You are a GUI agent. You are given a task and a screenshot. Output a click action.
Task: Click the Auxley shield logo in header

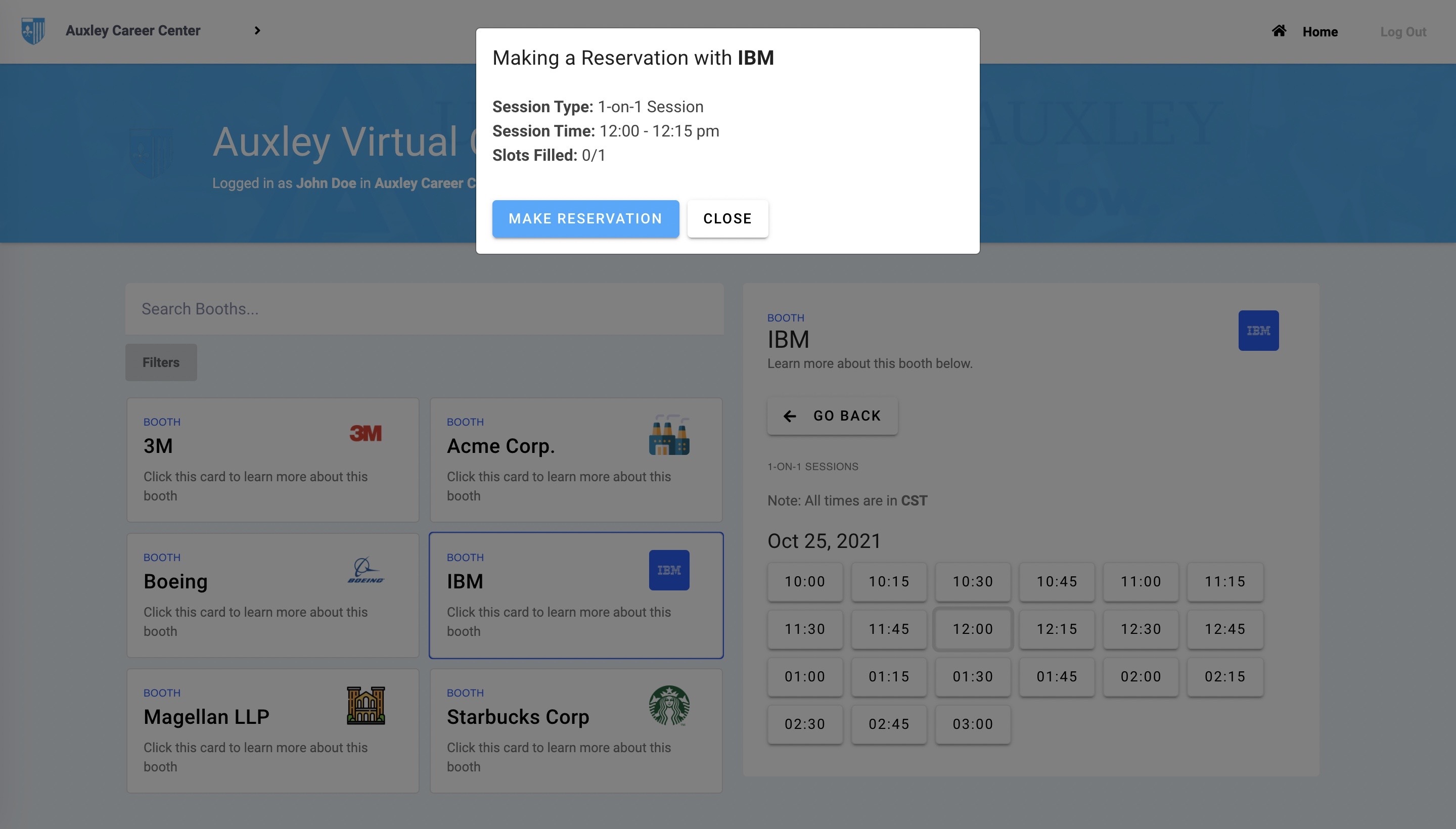(33, 31)
